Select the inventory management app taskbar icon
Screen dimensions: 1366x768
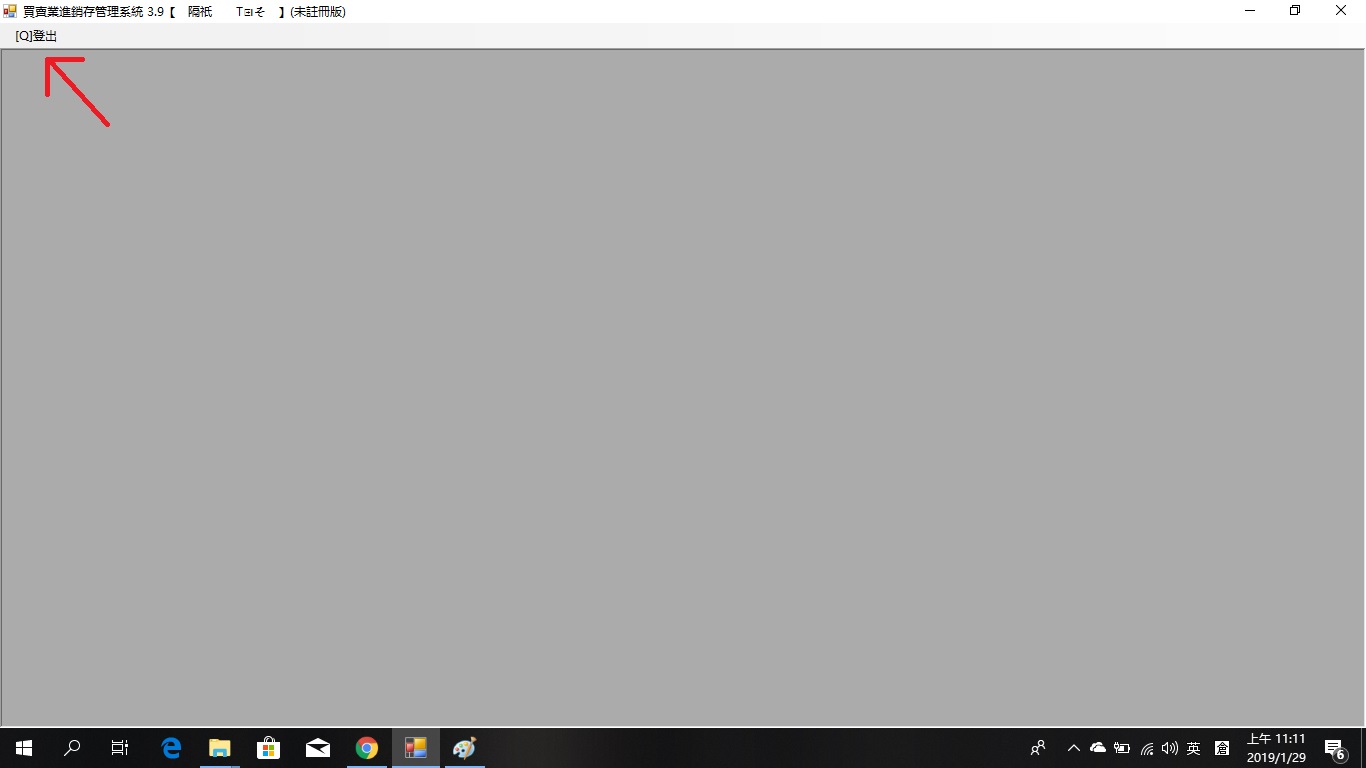tap(416, 747)
